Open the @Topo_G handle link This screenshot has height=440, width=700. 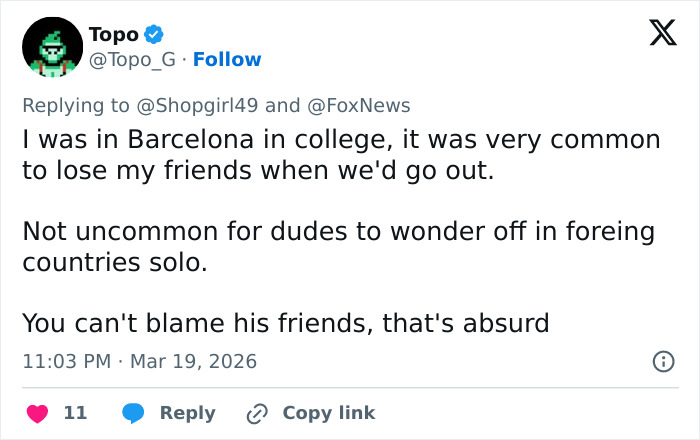click(x=134, y=60)
